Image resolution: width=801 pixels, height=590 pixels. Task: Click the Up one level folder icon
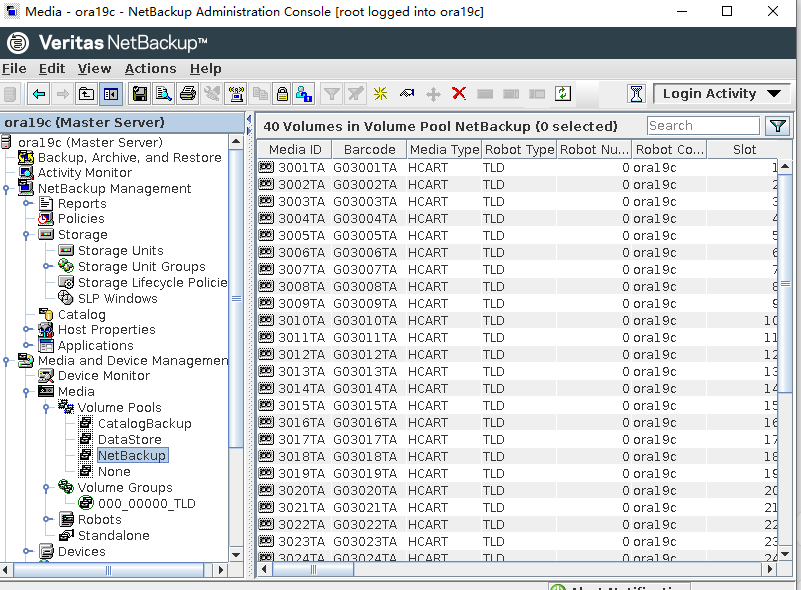[86, 94]
